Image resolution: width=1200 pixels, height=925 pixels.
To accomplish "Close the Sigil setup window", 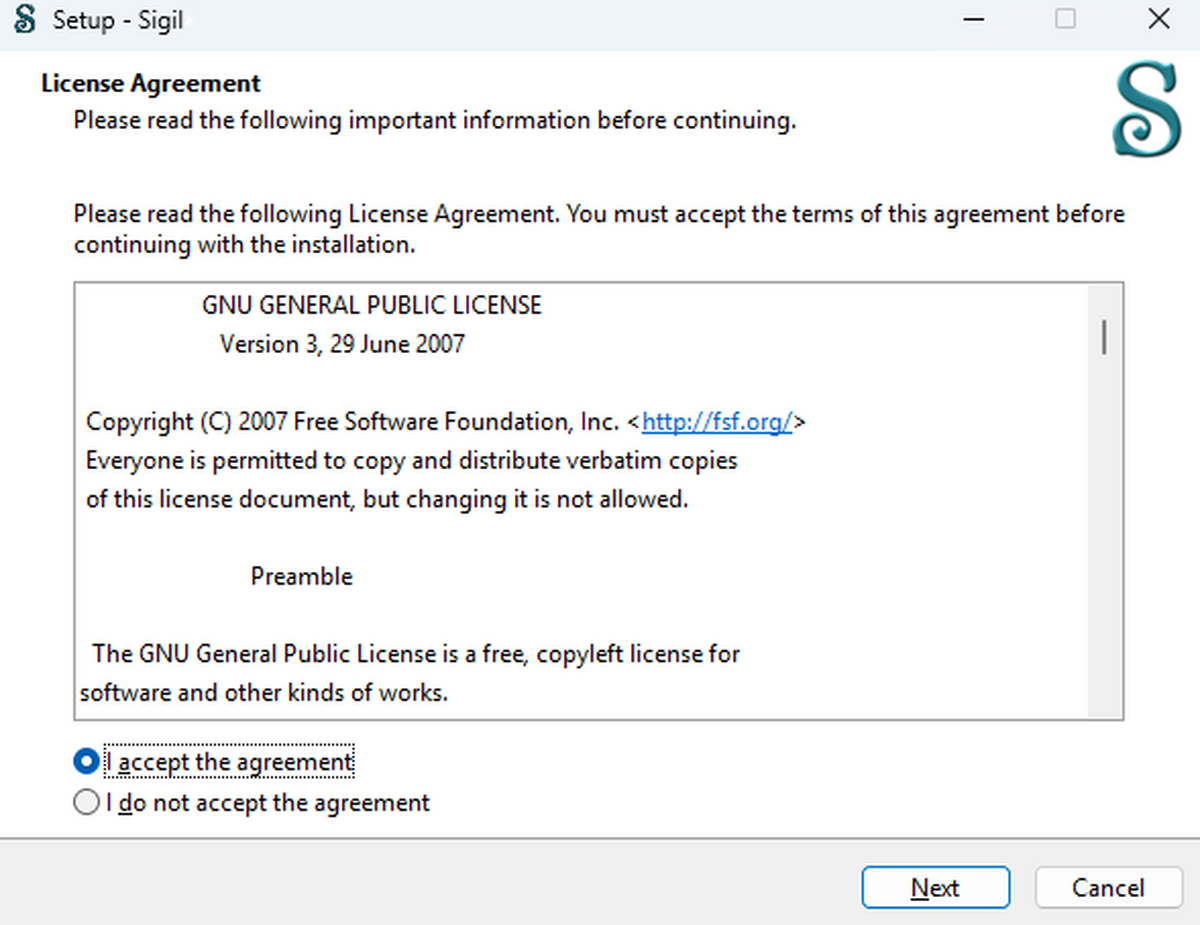I will [x=1158, y=19].
